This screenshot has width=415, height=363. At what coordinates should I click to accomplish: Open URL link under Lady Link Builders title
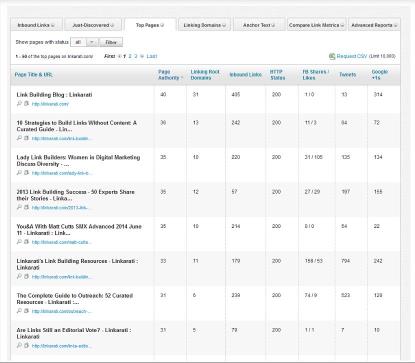click(62, 173)
